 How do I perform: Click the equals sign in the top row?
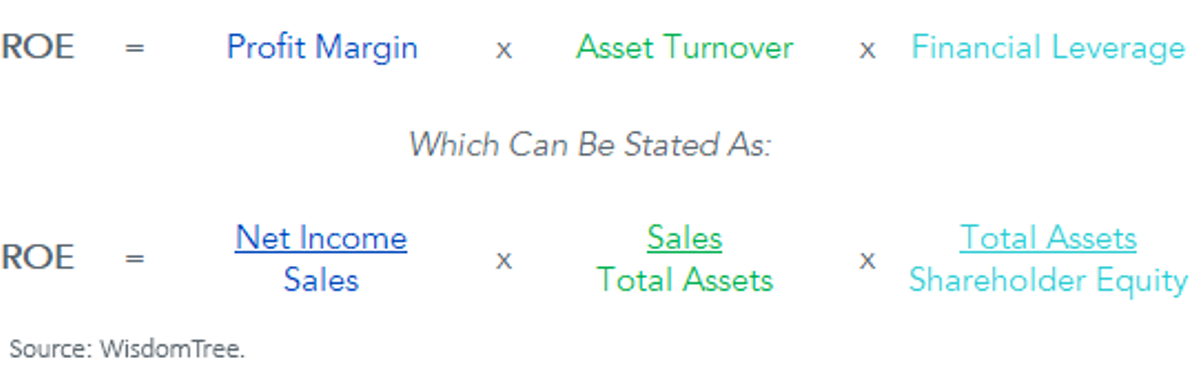click(x=135, y=49)
